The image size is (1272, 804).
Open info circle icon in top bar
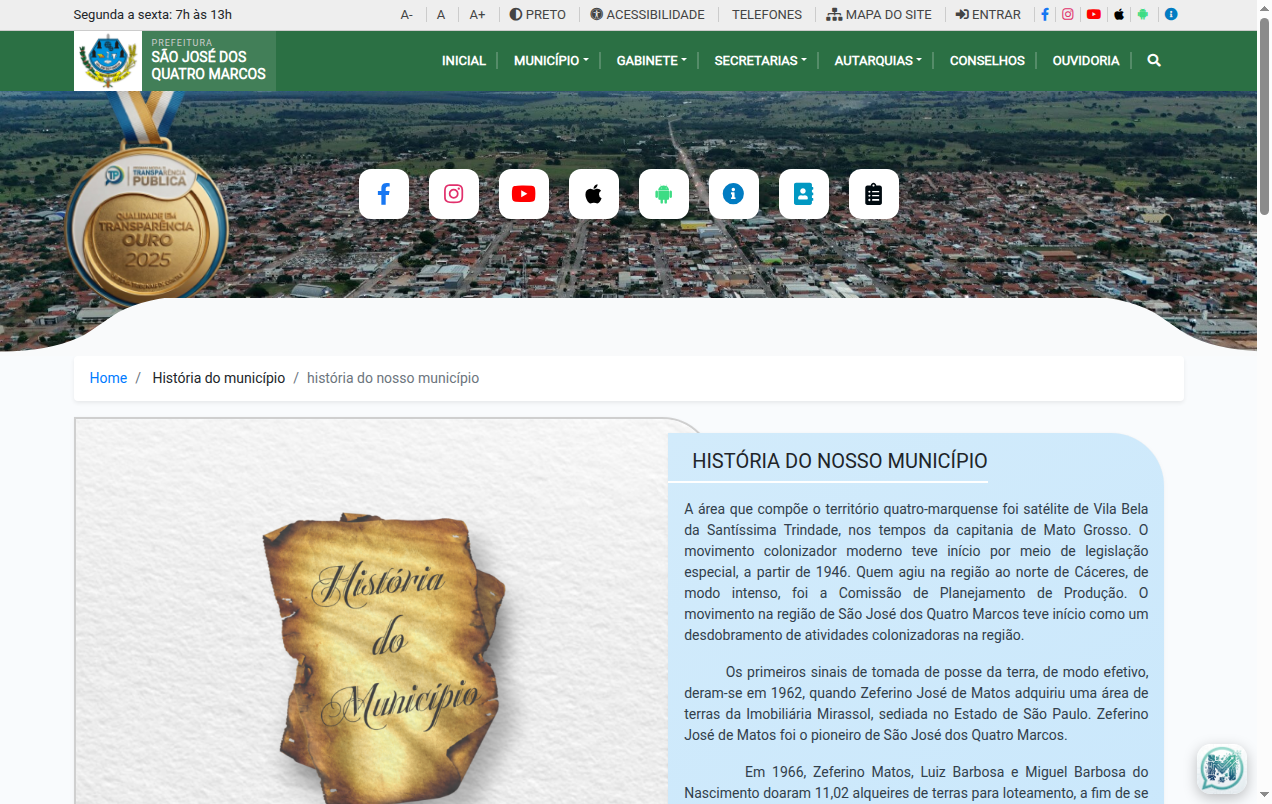(1171, 15)
